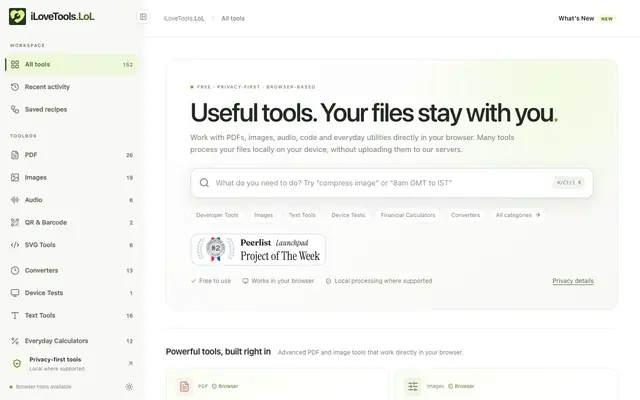Open All tools in the sidebar
Viewport: 640px width, 400px height.
(x=72, y=64)
